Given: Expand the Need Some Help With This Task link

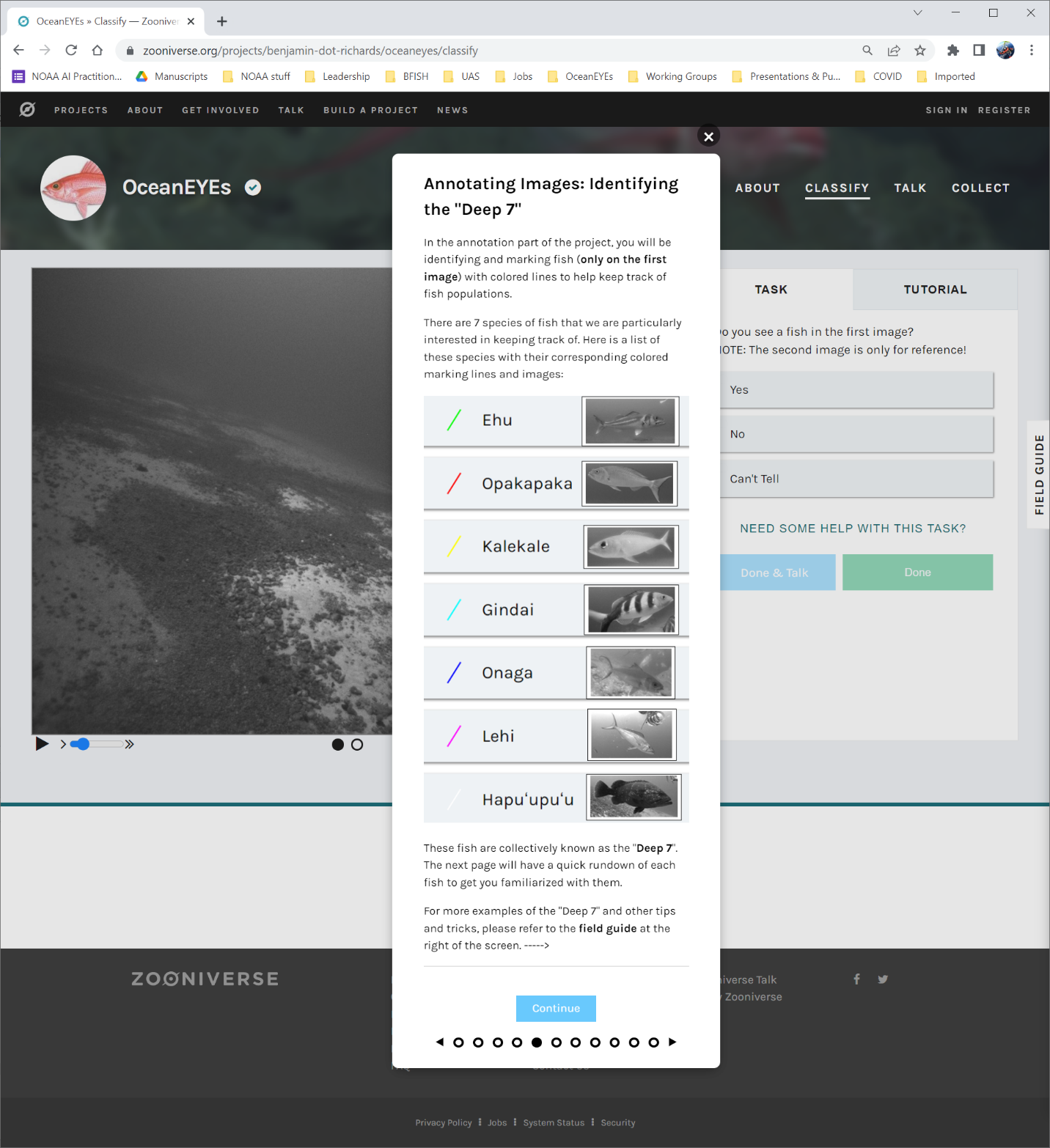Looking at the screenshot, I should click(x=852, y=529).
